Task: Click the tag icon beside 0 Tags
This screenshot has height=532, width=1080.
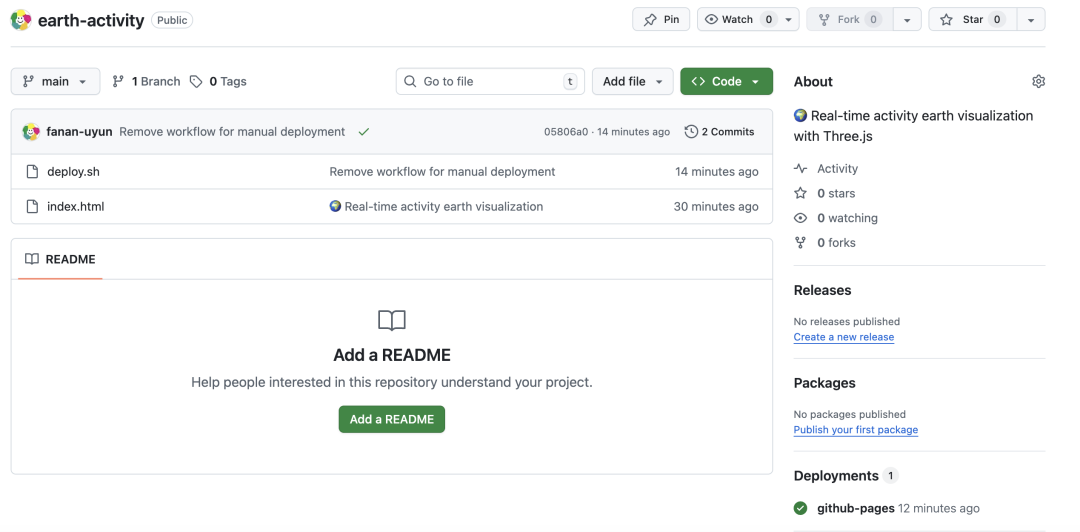Action: 196,81
